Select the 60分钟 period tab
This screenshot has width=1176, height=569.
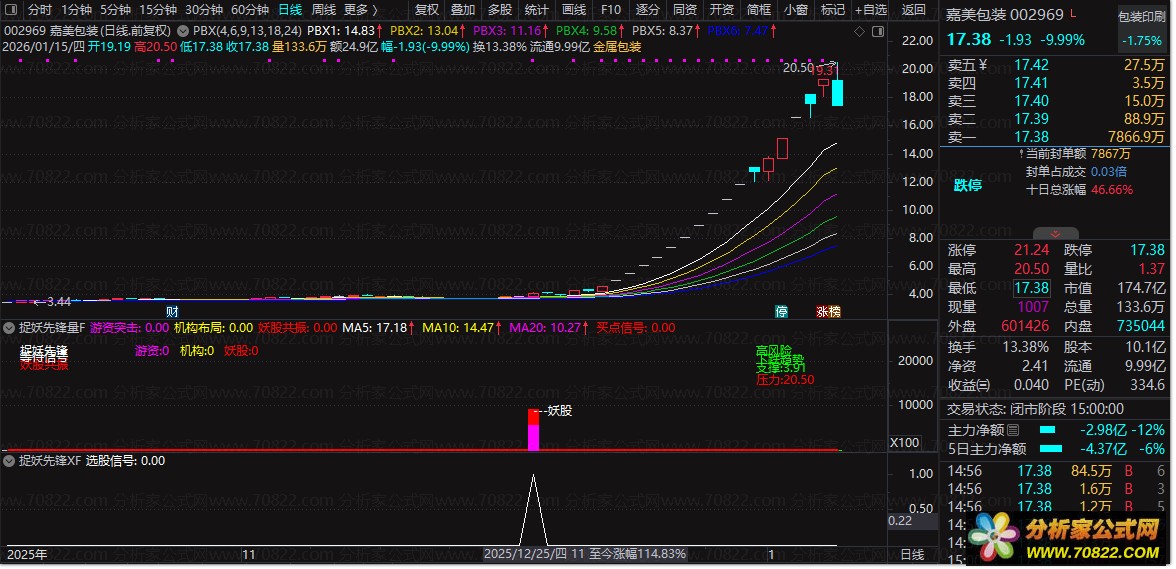(x=249, y=10)
